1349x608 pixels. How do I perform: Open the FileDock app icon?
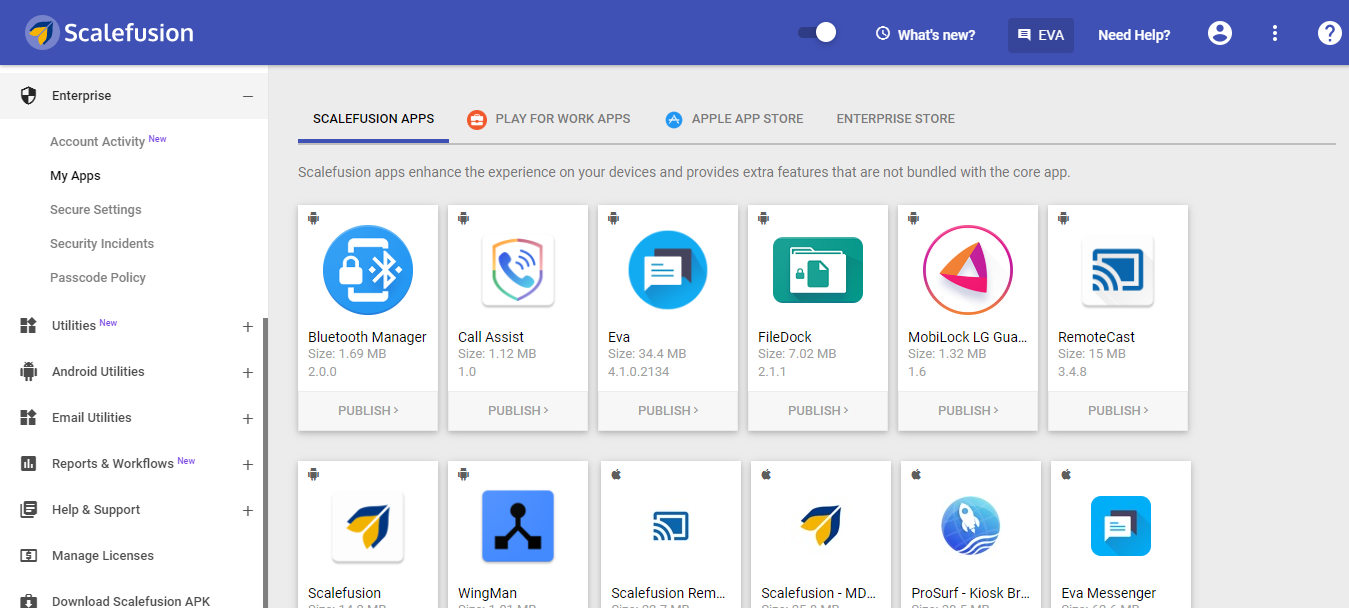pos(818,270)
